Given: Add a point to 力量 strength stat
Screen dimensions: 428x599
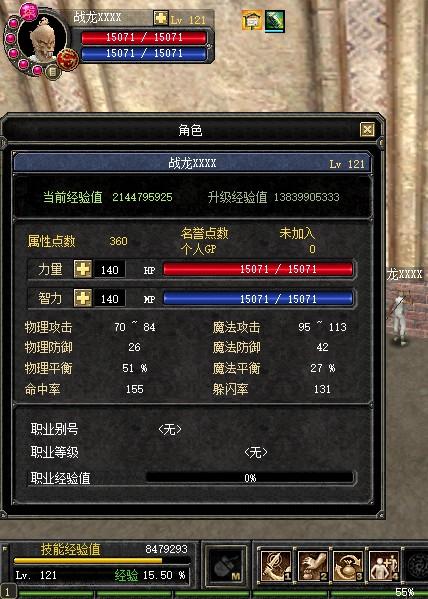Looking at the screenshot, I should tap(83, 269).
